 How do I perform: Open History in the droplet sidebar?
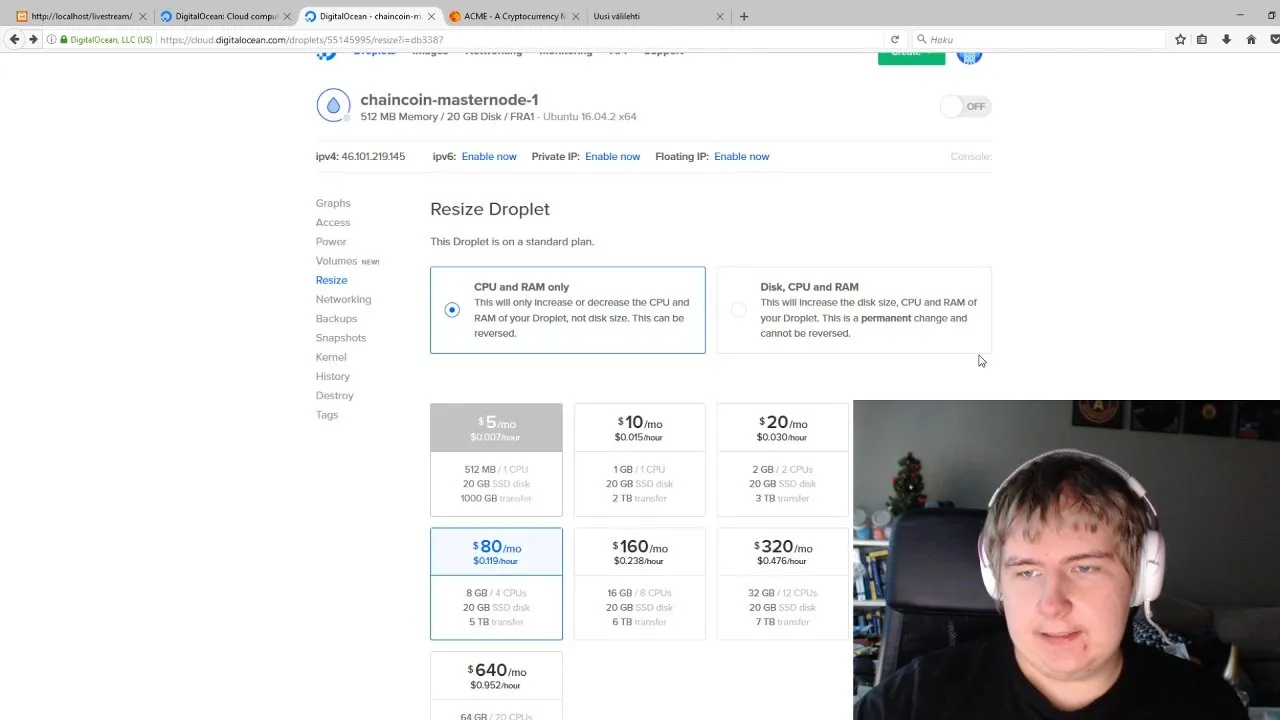333,376
